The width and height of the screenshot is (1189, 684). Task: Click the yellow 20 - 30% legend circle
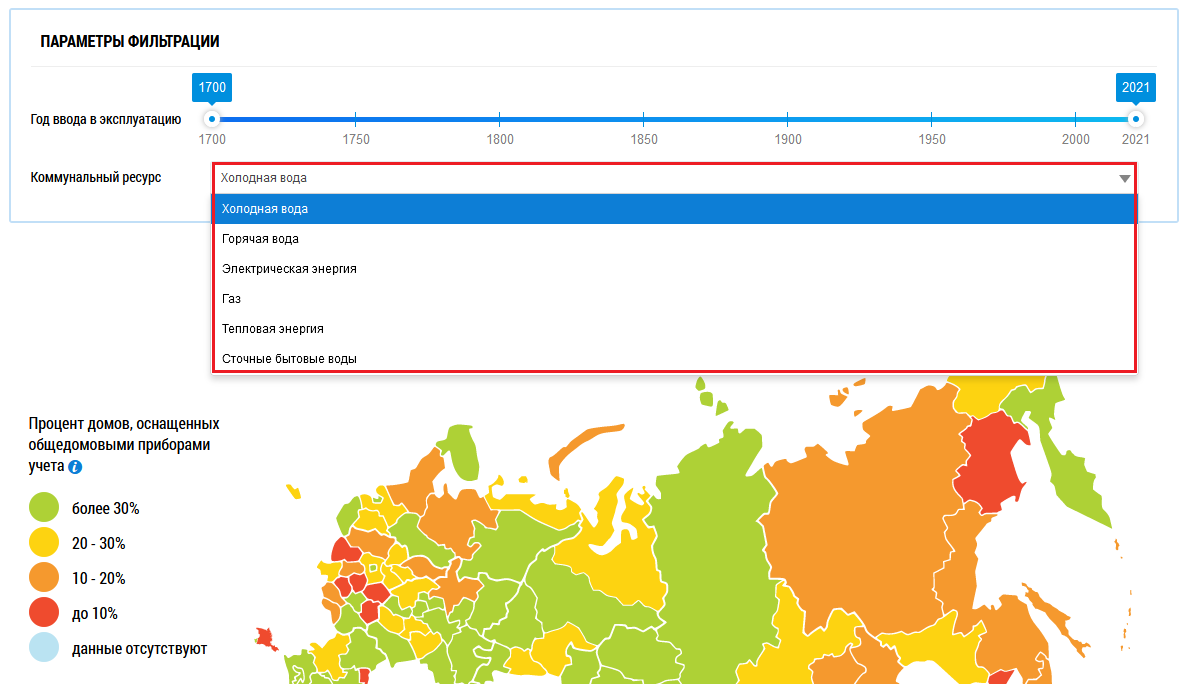point(44,543)
